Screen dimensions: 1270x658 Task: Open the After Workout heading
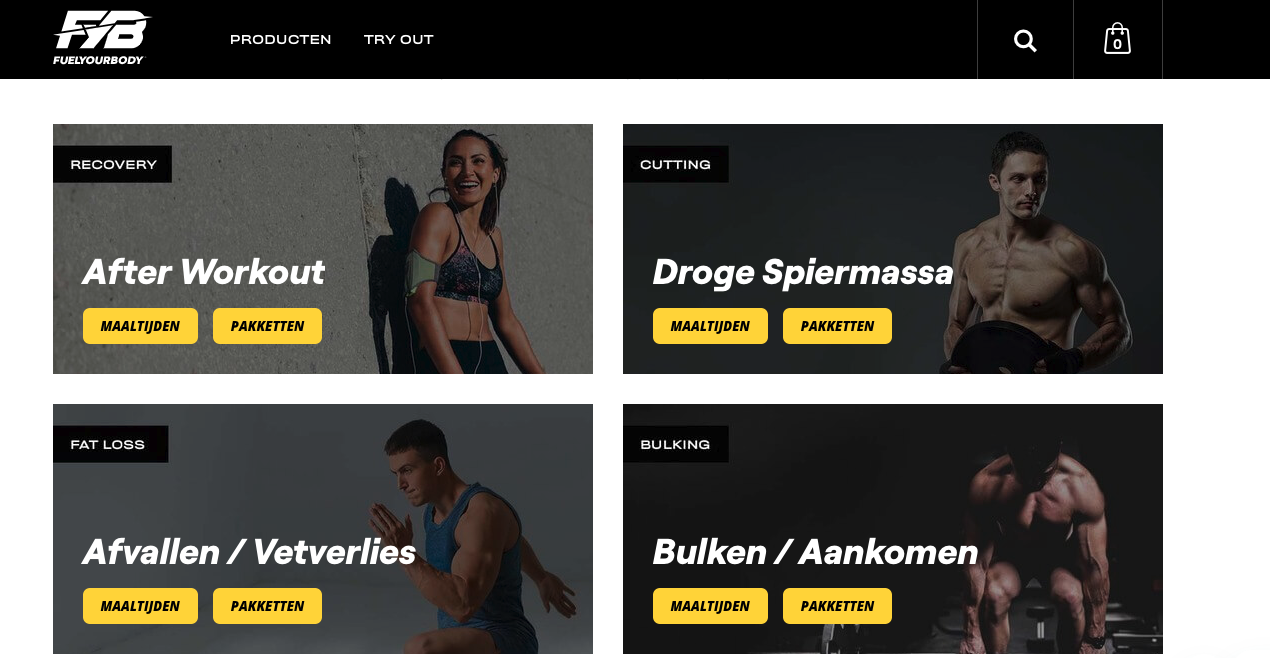pos(204,272)
